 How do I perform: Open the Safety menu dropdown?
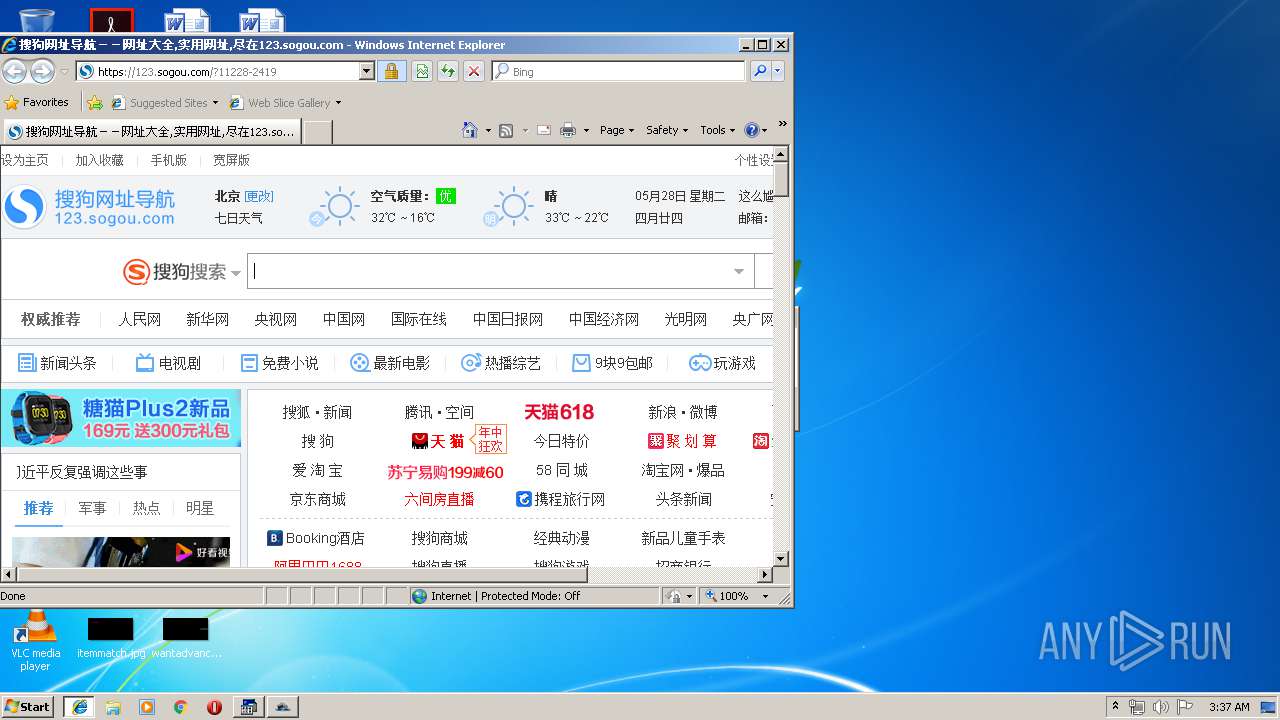click(667, 130)
